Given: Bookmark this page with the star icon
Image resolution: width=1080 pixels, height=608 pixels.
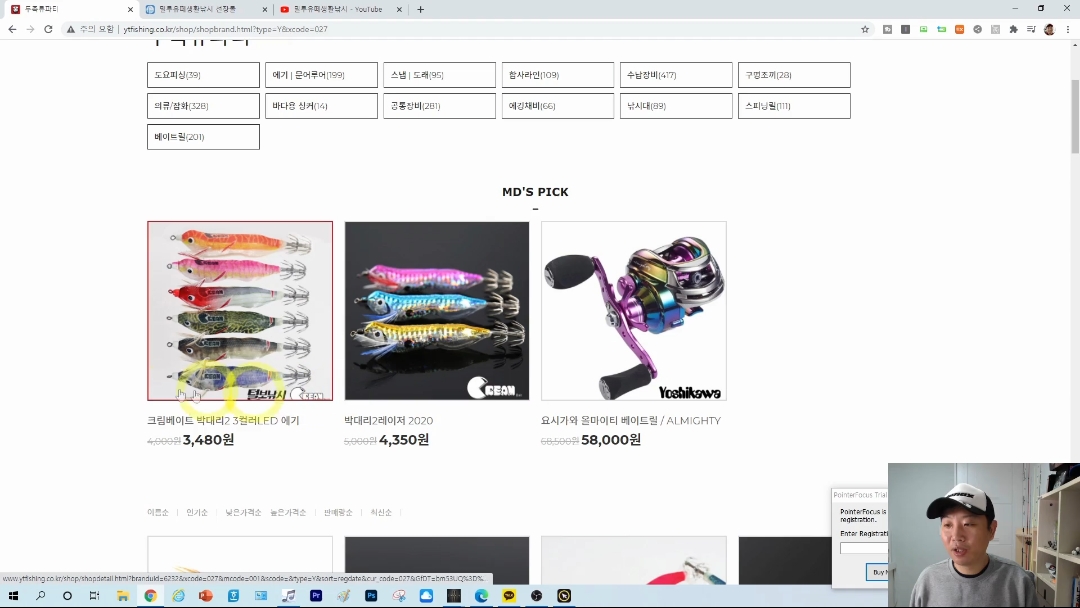Looking at the screenshot, I should (x=865, y=29).
